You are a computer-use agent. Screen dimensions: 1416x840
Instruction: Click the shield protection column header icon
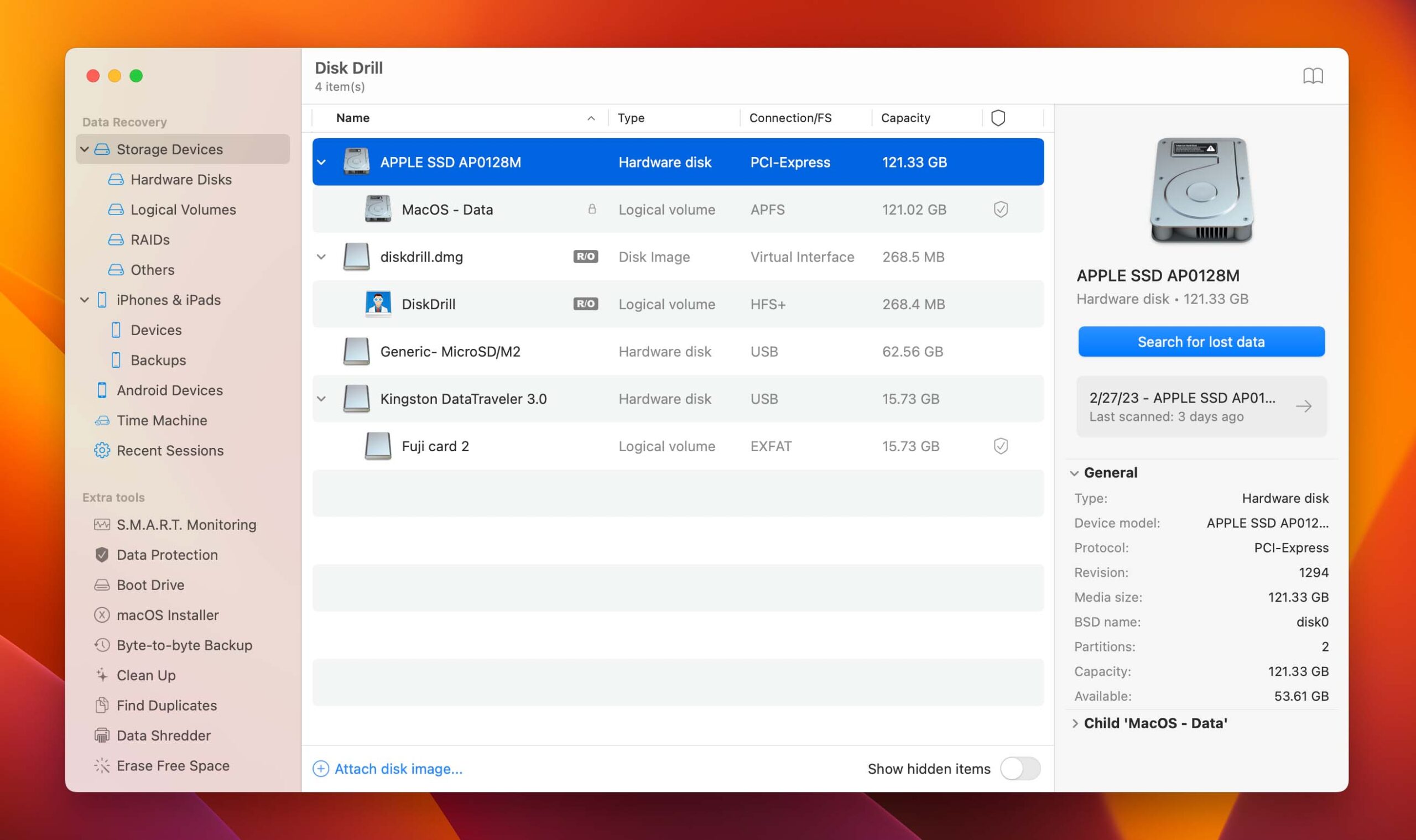click(x=998, y=118)
